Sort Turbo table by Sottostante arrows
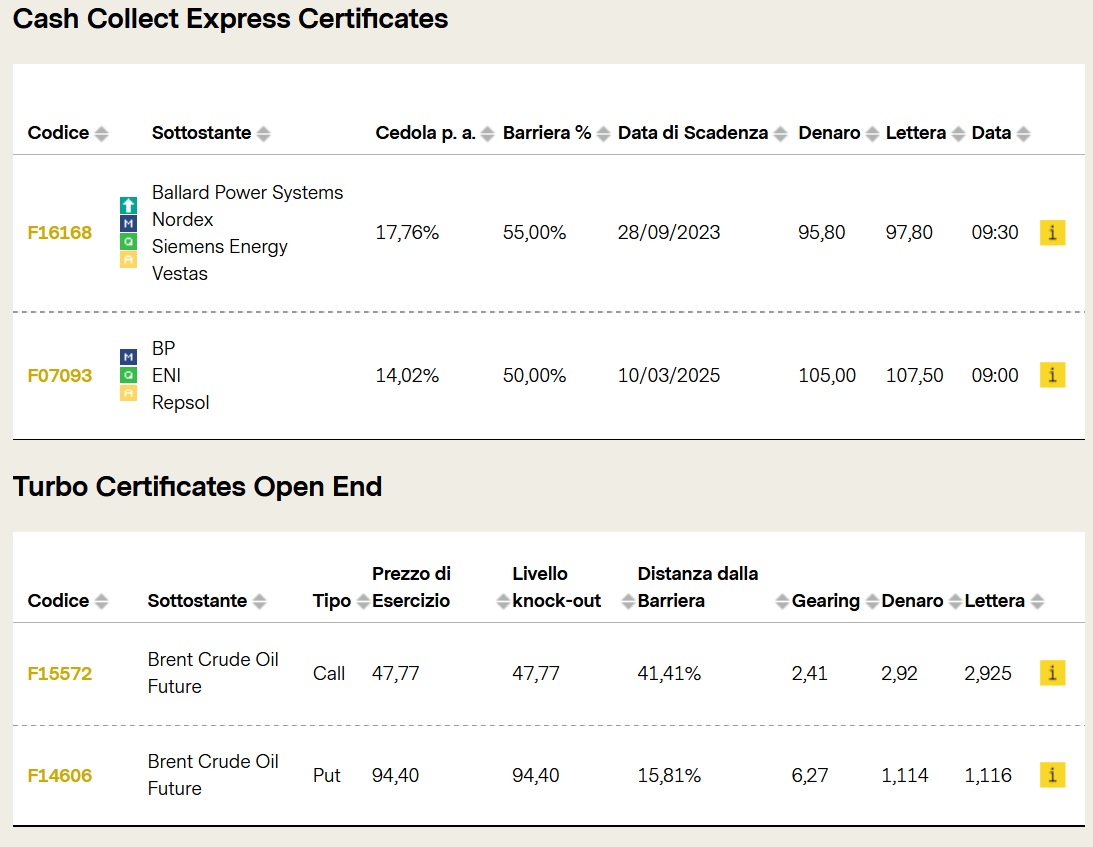1093x847 pixels. point(259,601)
